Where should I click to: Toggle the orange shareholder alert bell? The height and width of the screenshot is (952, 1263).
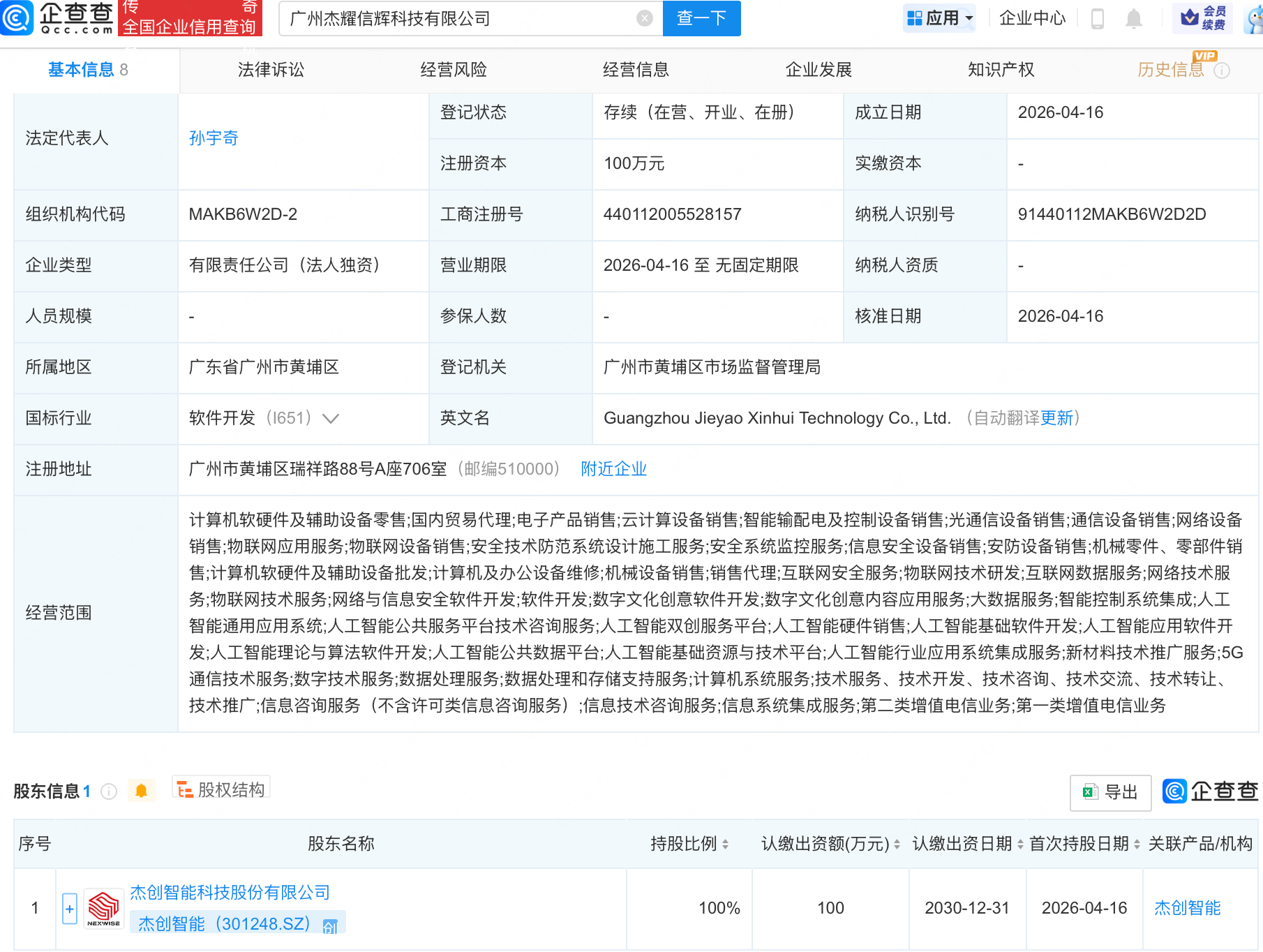[141, 791]
